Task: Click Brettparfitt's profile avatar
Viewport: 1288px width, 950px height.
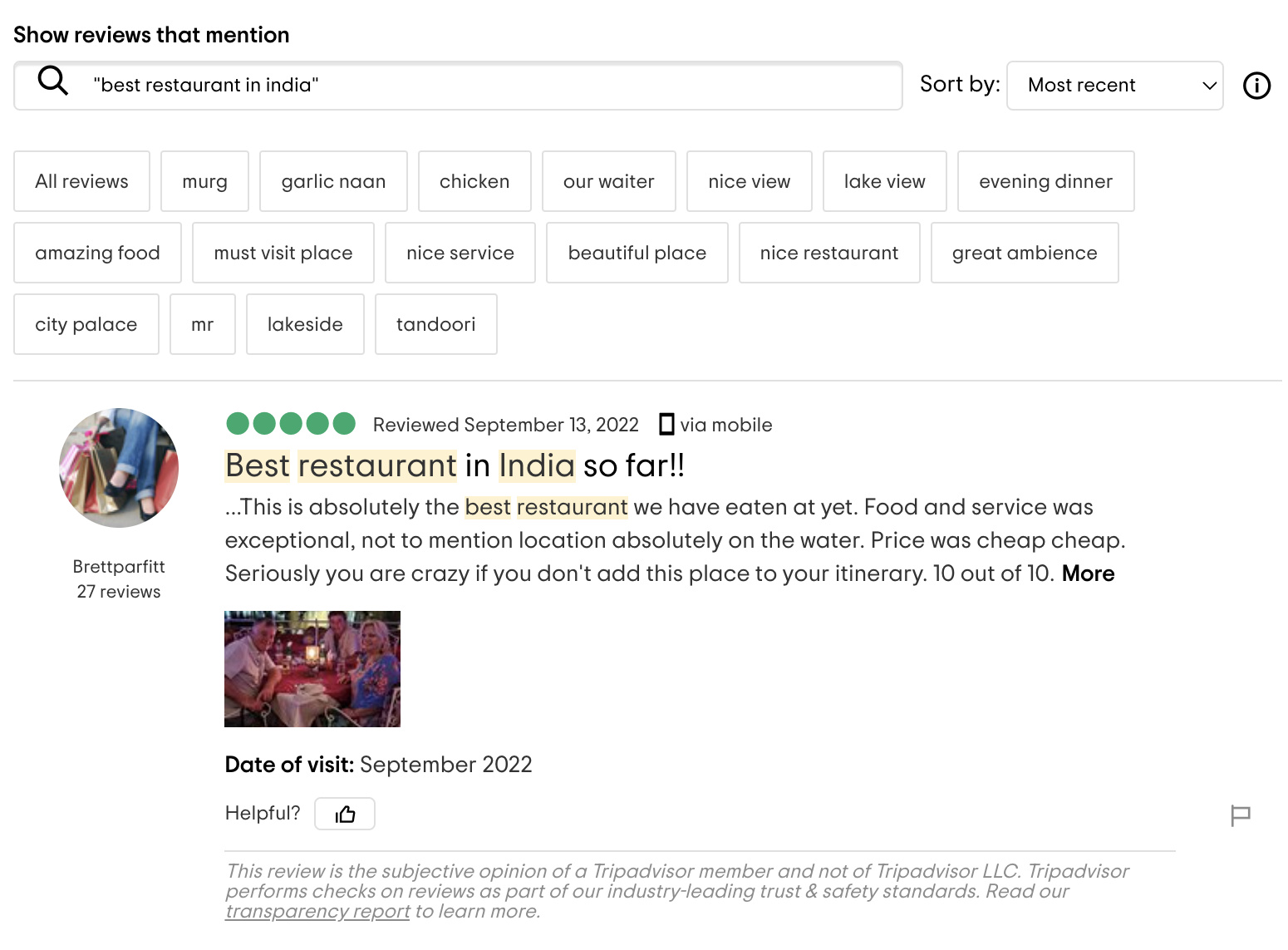Action: pos(119,468)
